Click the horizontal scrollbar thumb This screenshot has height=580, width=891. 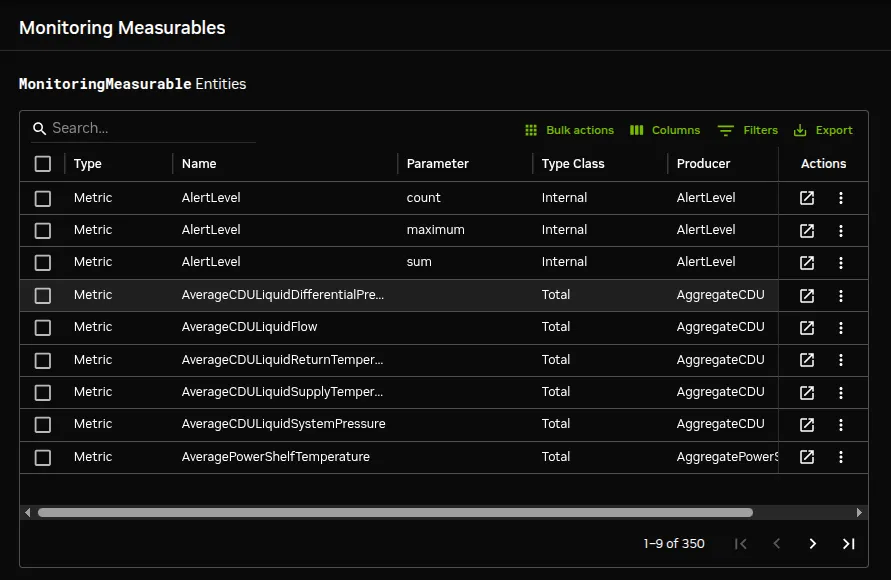point(395,512)
